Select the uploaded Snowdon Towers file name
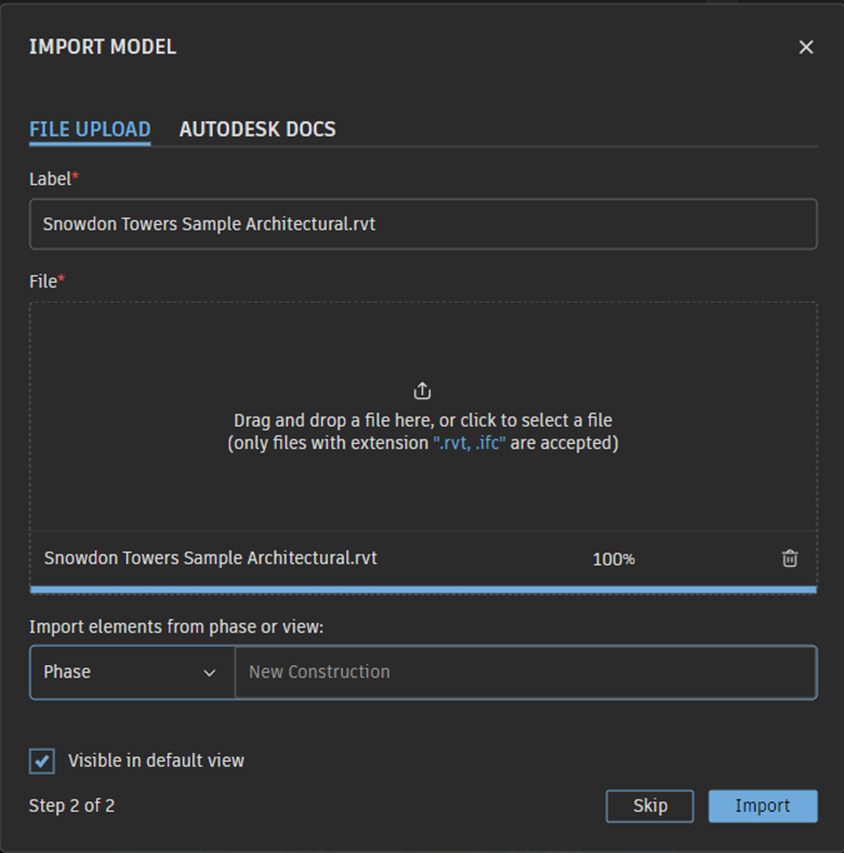This screenshot has width=844, height=853. [x=211, y=558]
